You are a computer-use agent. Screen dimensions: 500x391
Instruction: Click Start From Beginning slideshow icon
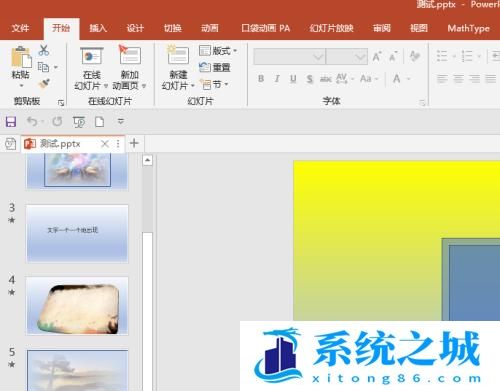[79, 122]
